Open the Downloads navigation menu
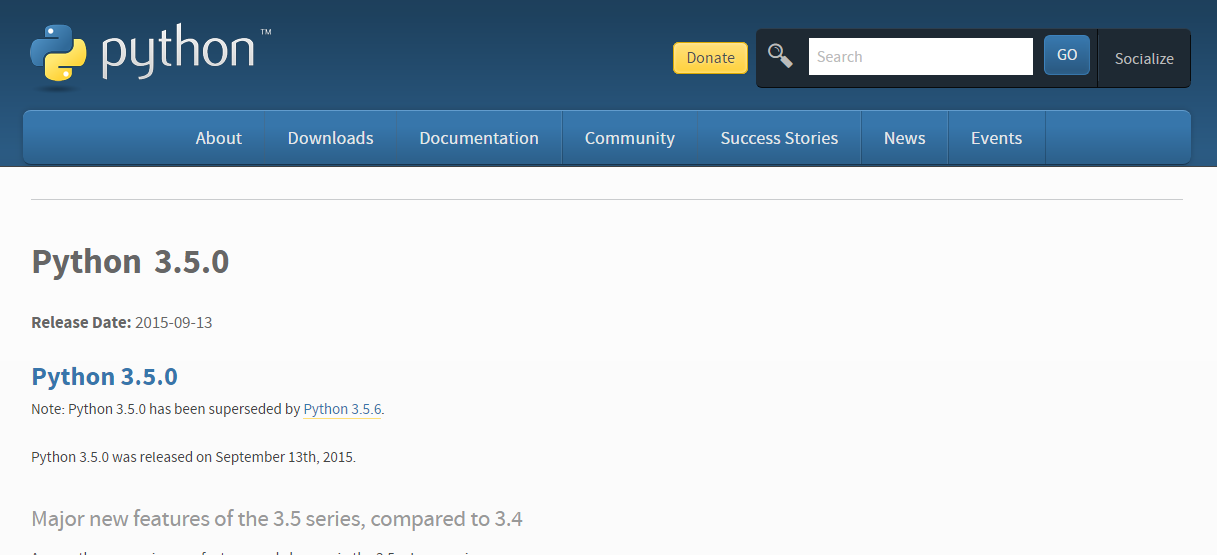Screen dimensions: 1217x555 [x=331, y=138]
